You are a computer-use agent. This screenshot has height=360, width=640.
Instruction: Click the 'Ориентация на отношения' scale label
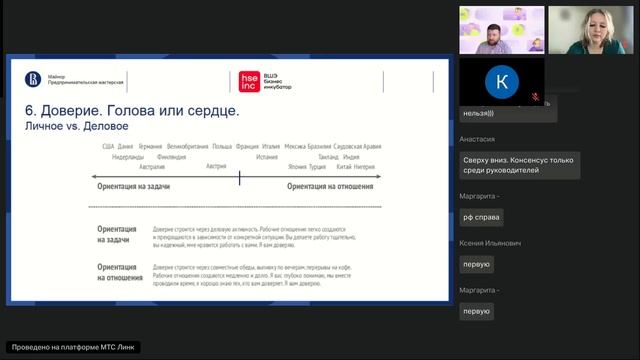330,187
